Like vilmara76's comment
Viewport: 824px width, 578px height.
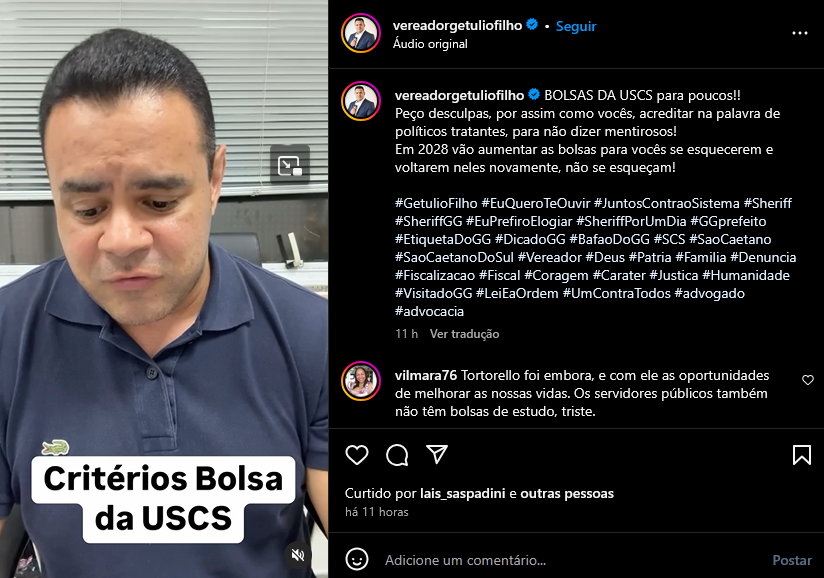[808, 380]
